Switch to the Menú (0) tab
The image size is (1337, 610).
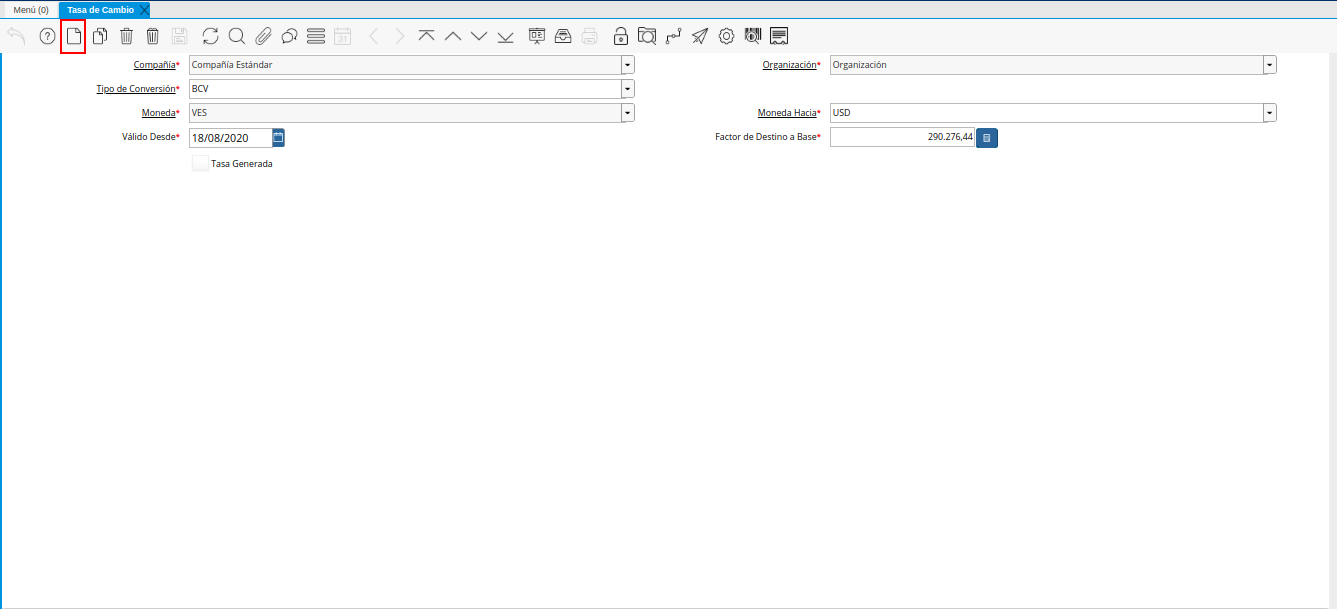pyautogui.click(x=31, y=10)
